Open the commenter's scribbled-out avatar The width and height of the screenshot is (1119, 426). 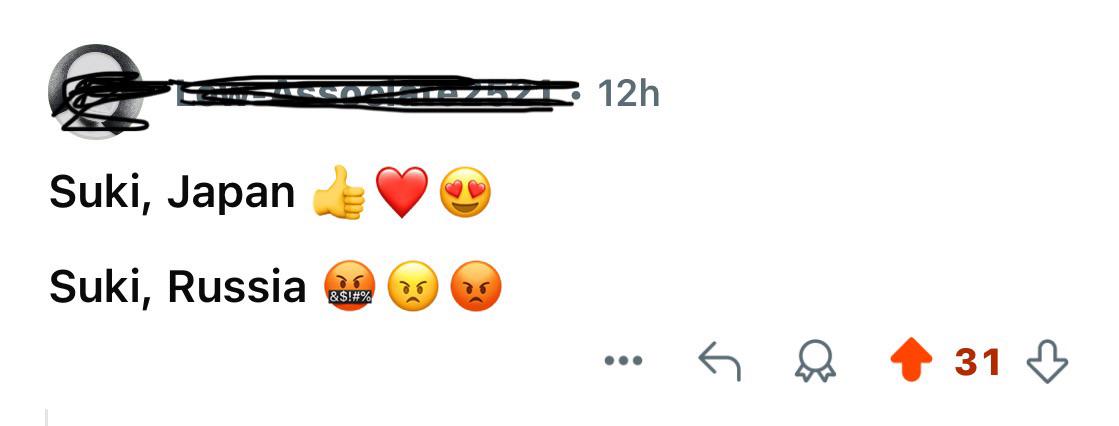pyautogui.click(x=95, y=92)
